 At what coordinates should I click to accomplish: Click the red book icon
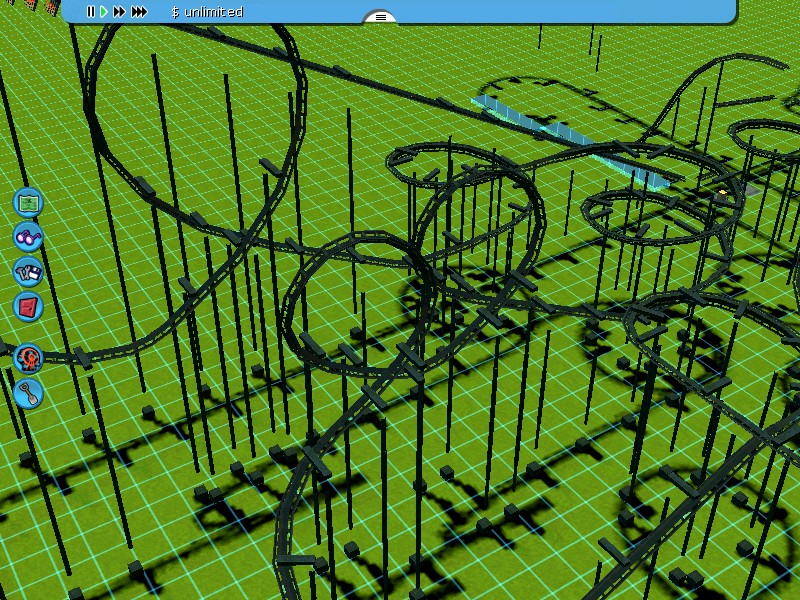pos(28,306)
